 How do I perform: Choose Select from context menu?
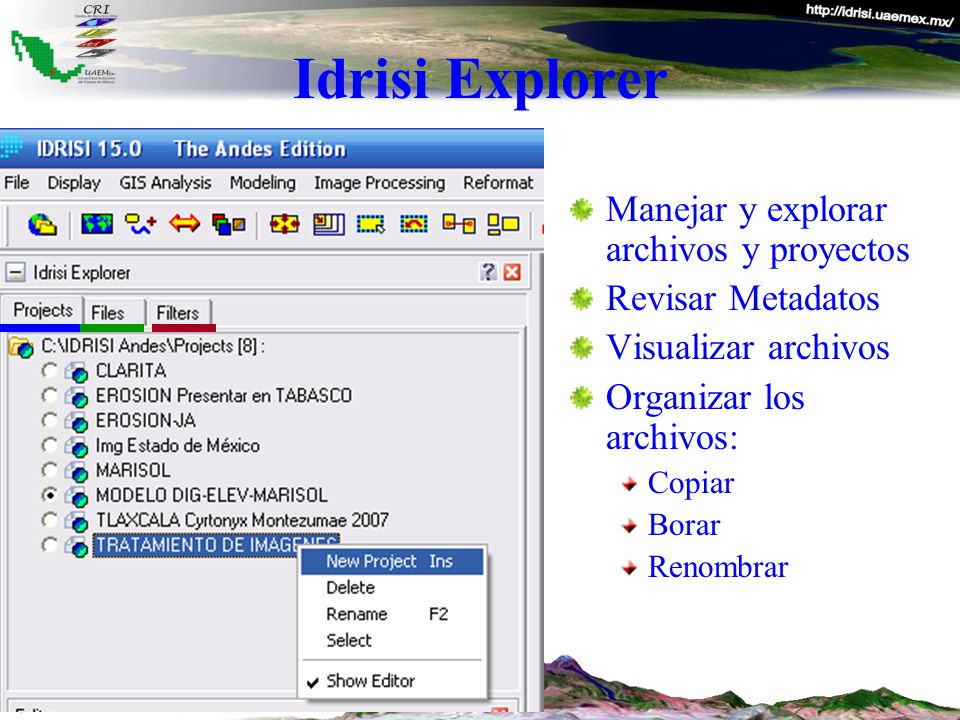pos(392,640)
